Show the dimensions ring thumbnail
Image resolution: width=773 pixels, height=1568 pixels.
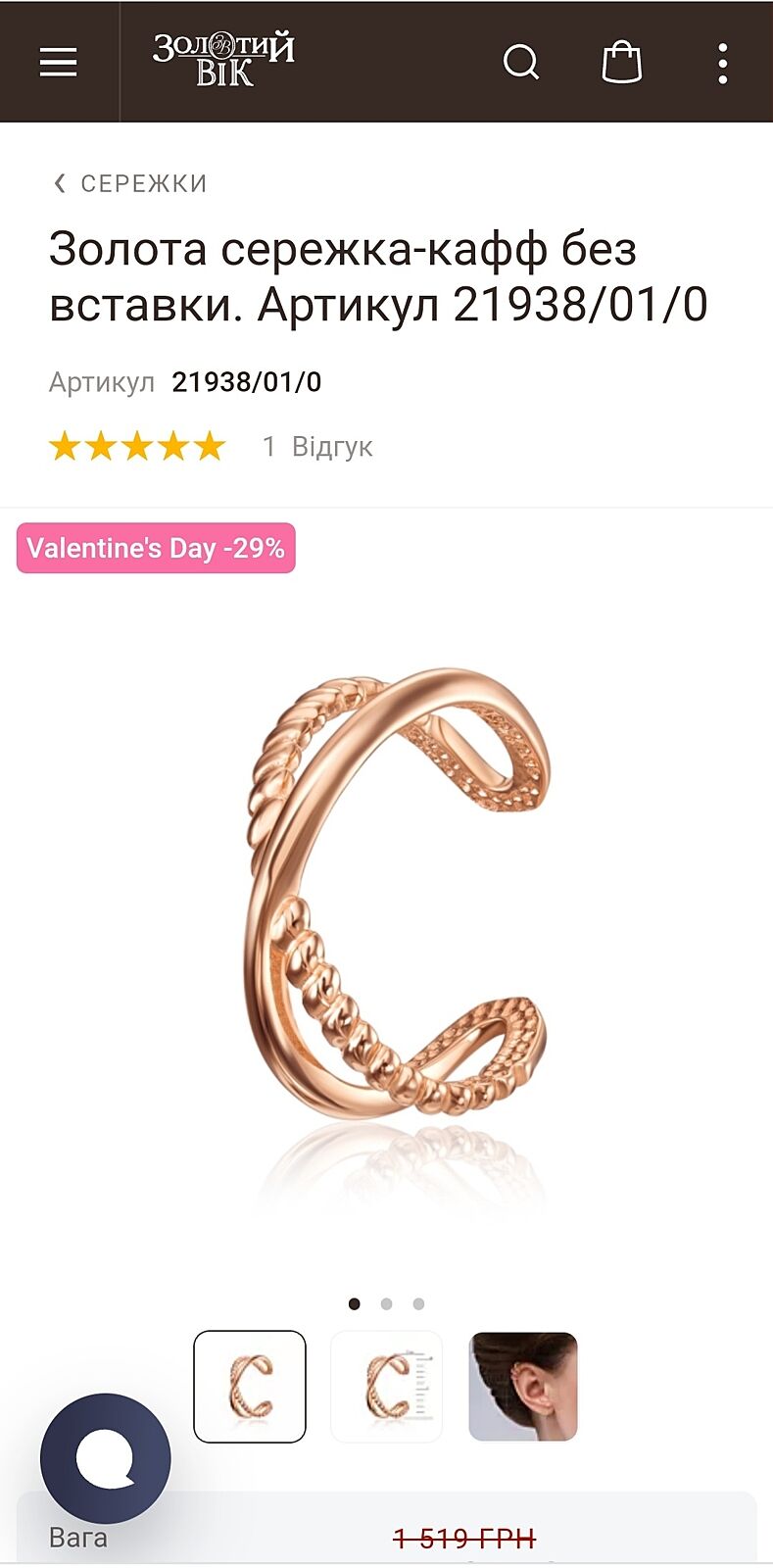pos(386,1386)
